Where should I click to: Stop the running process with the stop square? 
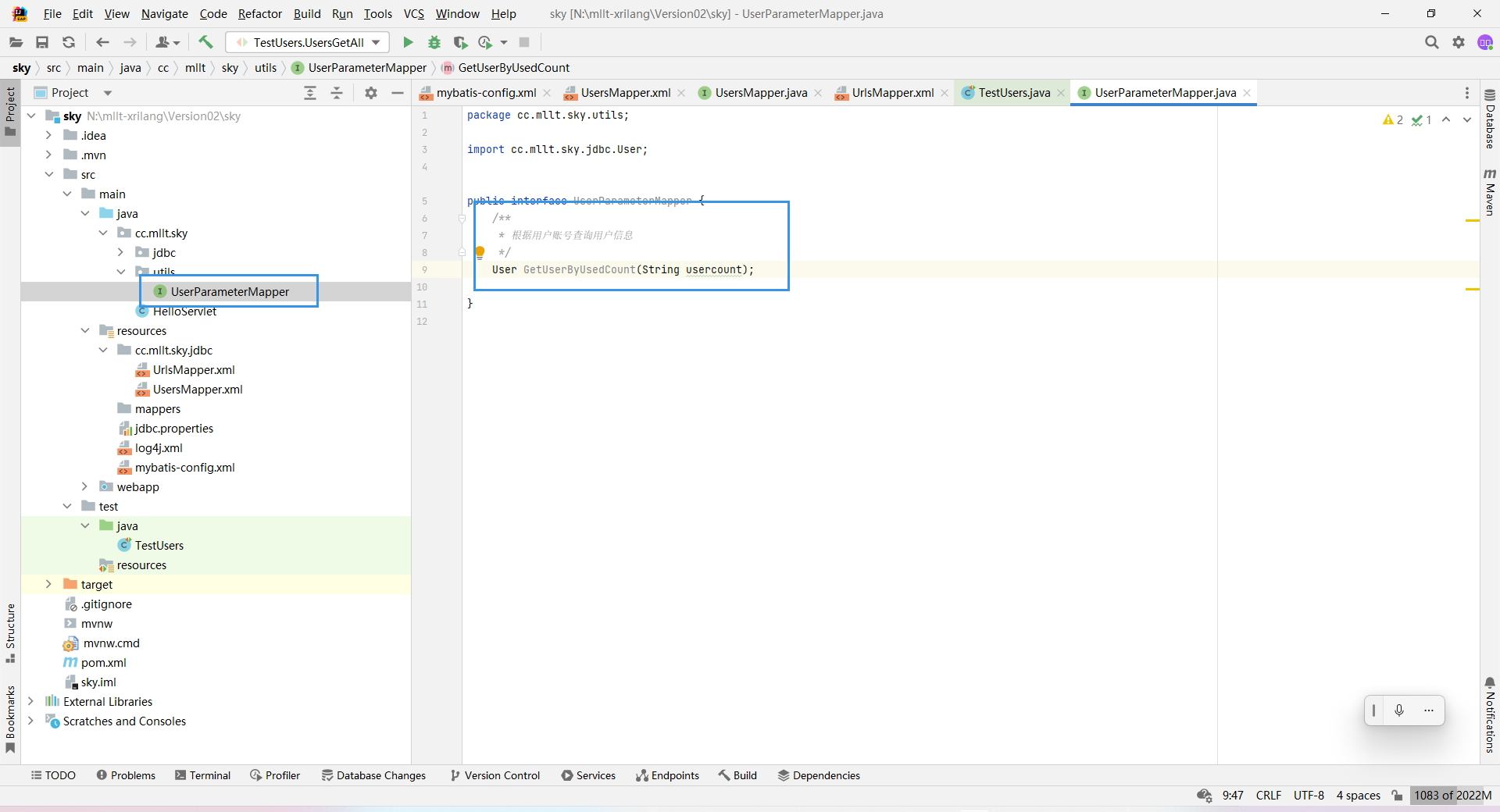pyautogui.click(x=524, y=42)
